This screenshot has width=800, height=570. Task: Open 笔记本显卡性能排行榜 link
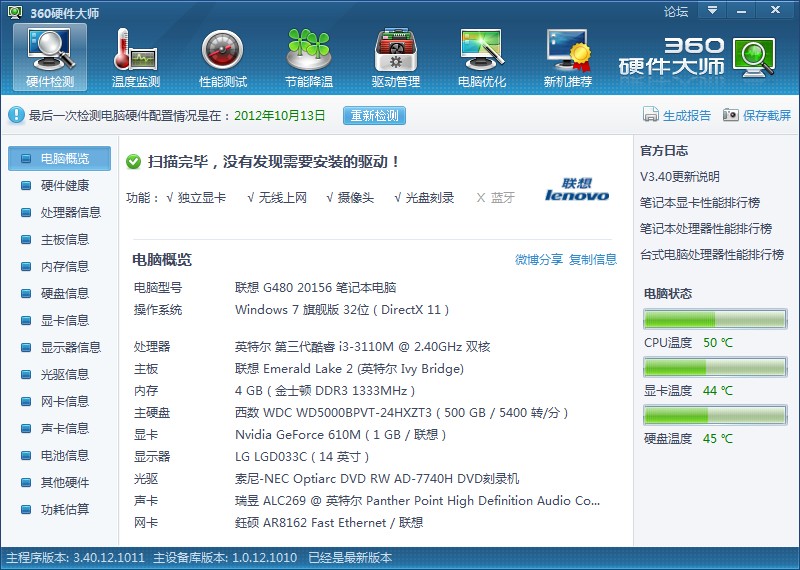coord(700,203)
